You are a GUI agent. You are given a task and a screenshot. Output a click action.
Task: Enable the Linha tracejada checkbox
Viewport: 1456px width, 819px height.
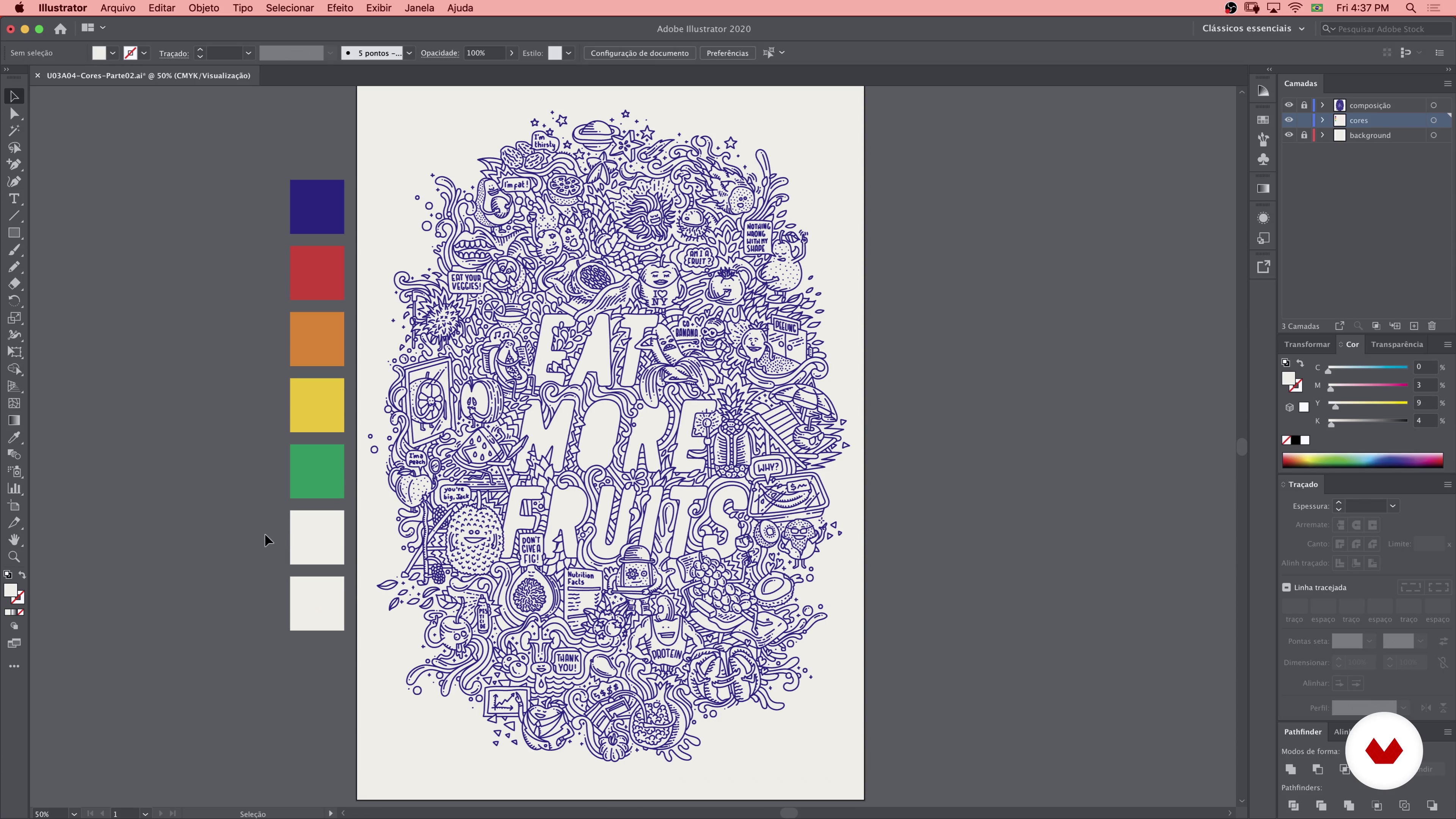pyautogui.click(x=1287, y=587)
